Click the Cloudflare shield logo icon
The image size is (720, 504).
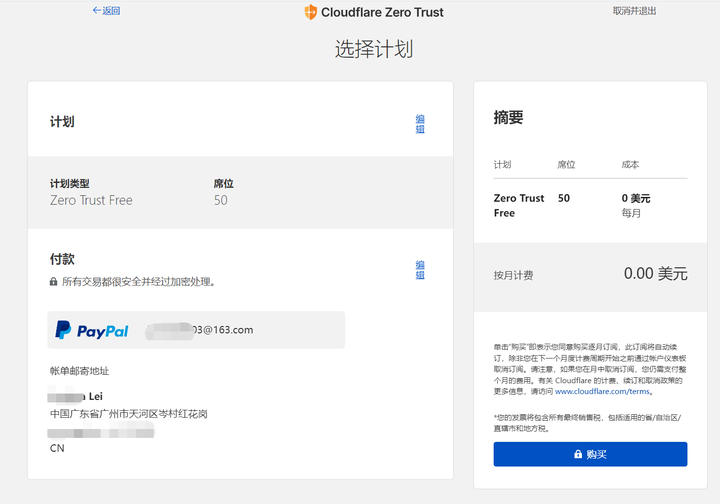tap(311, 12)
